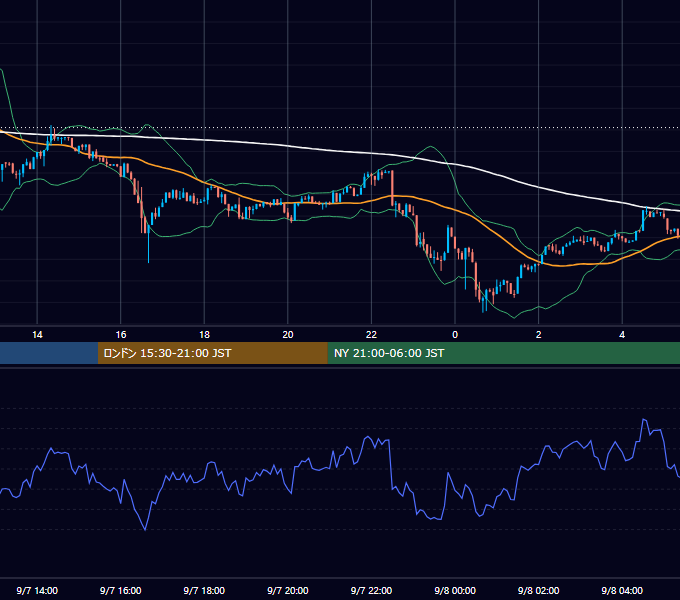
Task: Click the 9/8 02:00 time label
Action: pyautogui.click(x=539, y=591)
